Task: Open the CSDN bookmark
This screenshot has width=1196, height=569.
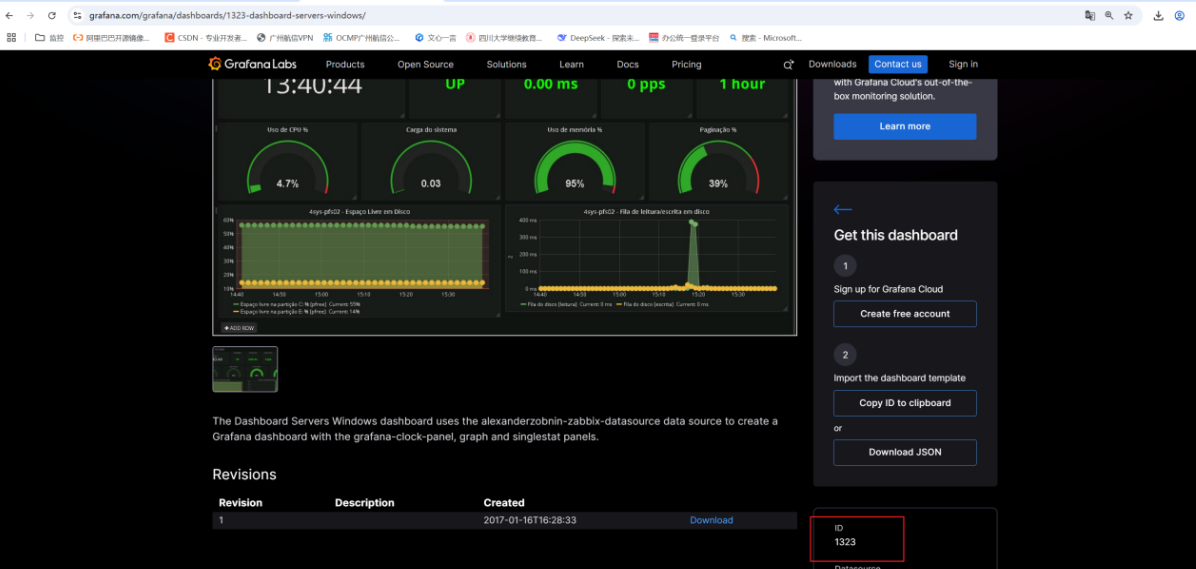Action: [206, 37]
